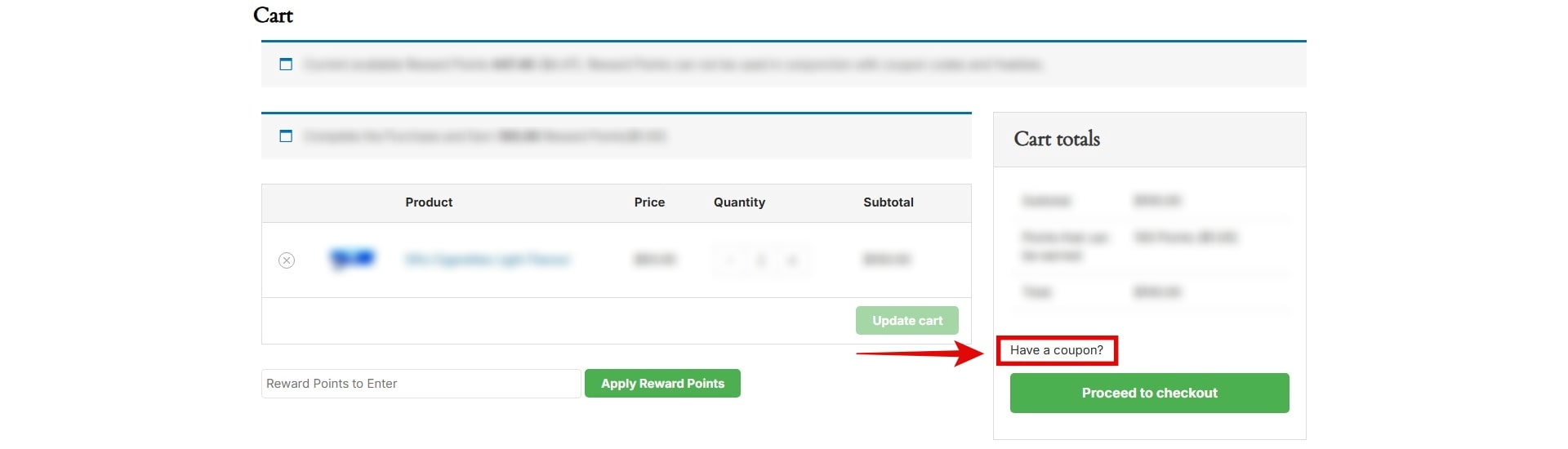
Task: Open the blurred product thumbnail image
Action: pos(352,260)
